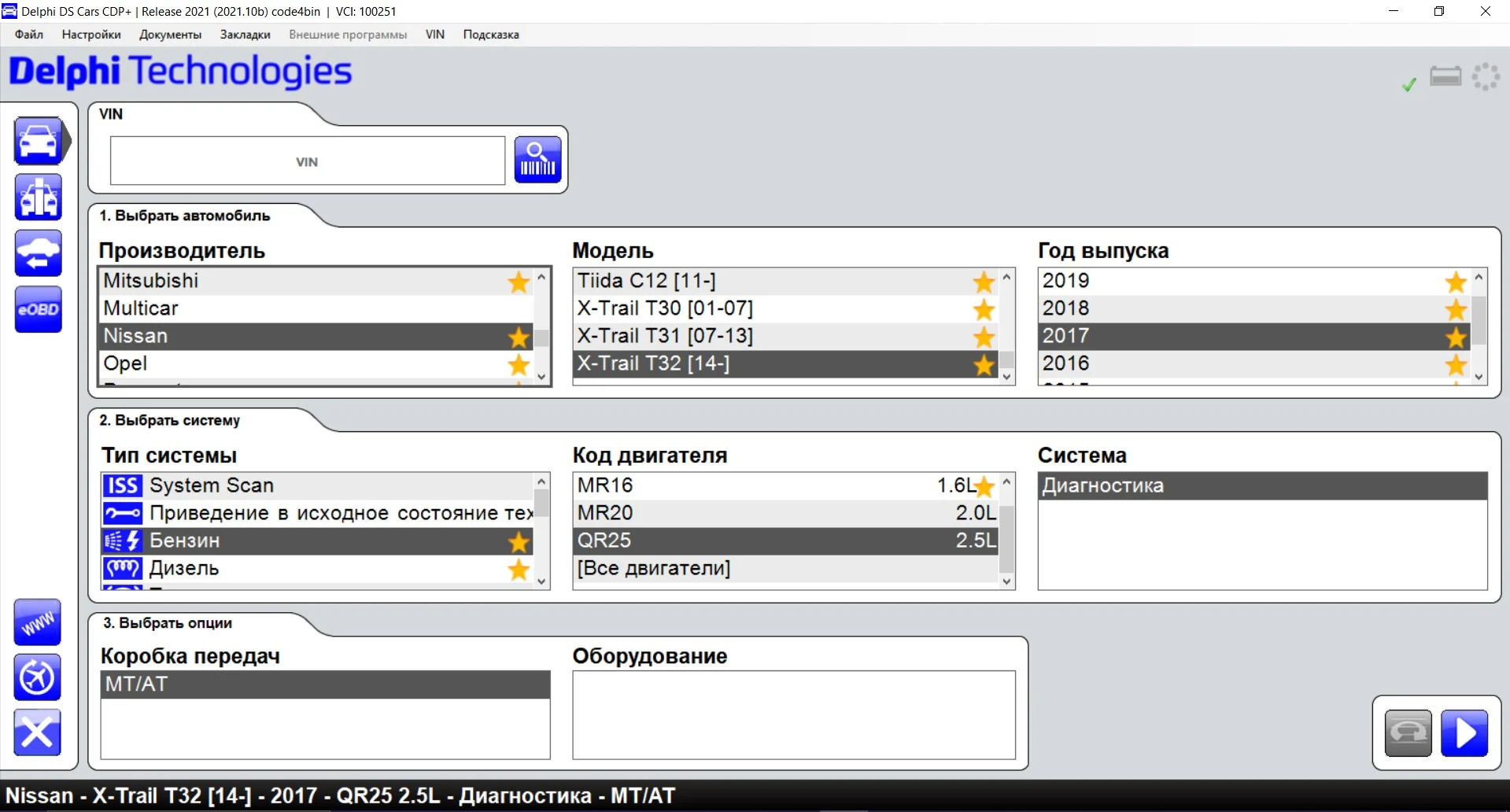Screen dimensions: 1510x812
Task: Click the blue X exit icon
Action: click(37, 733)
